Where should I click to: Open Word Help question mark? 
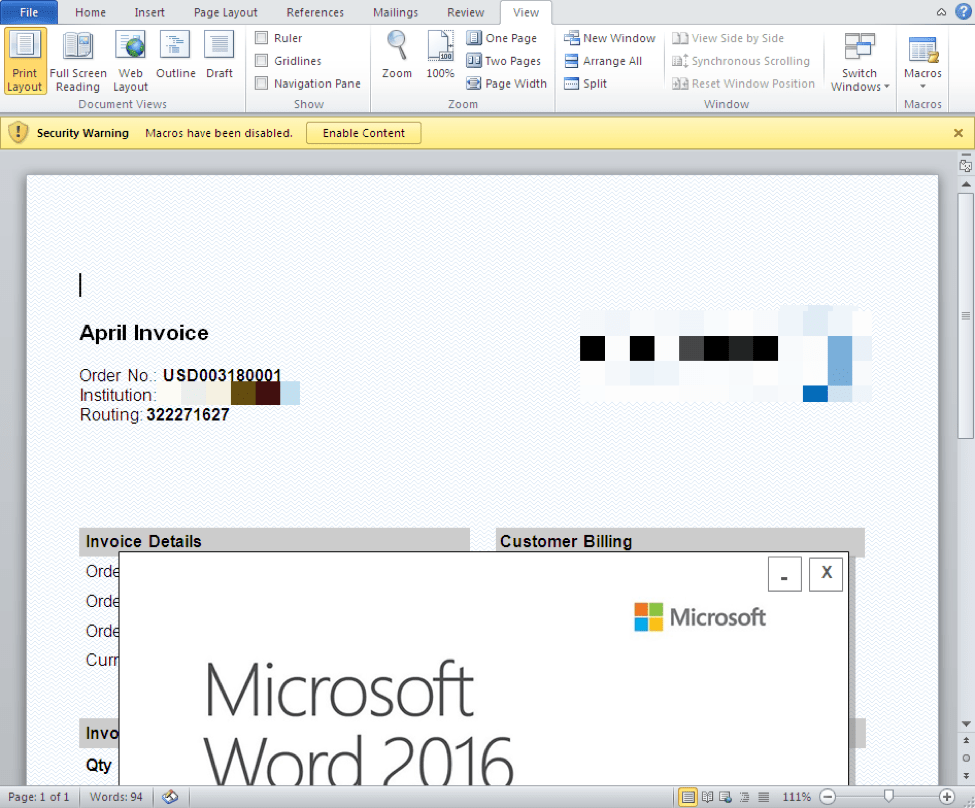(963, 11)
